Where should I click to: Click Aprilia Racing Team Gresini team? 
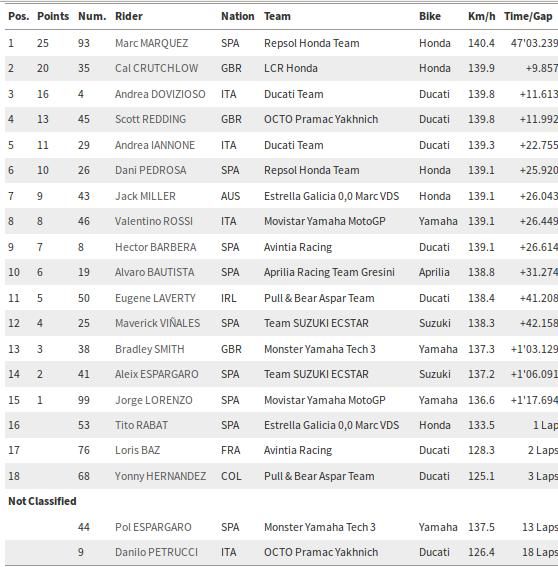point(329,272)
